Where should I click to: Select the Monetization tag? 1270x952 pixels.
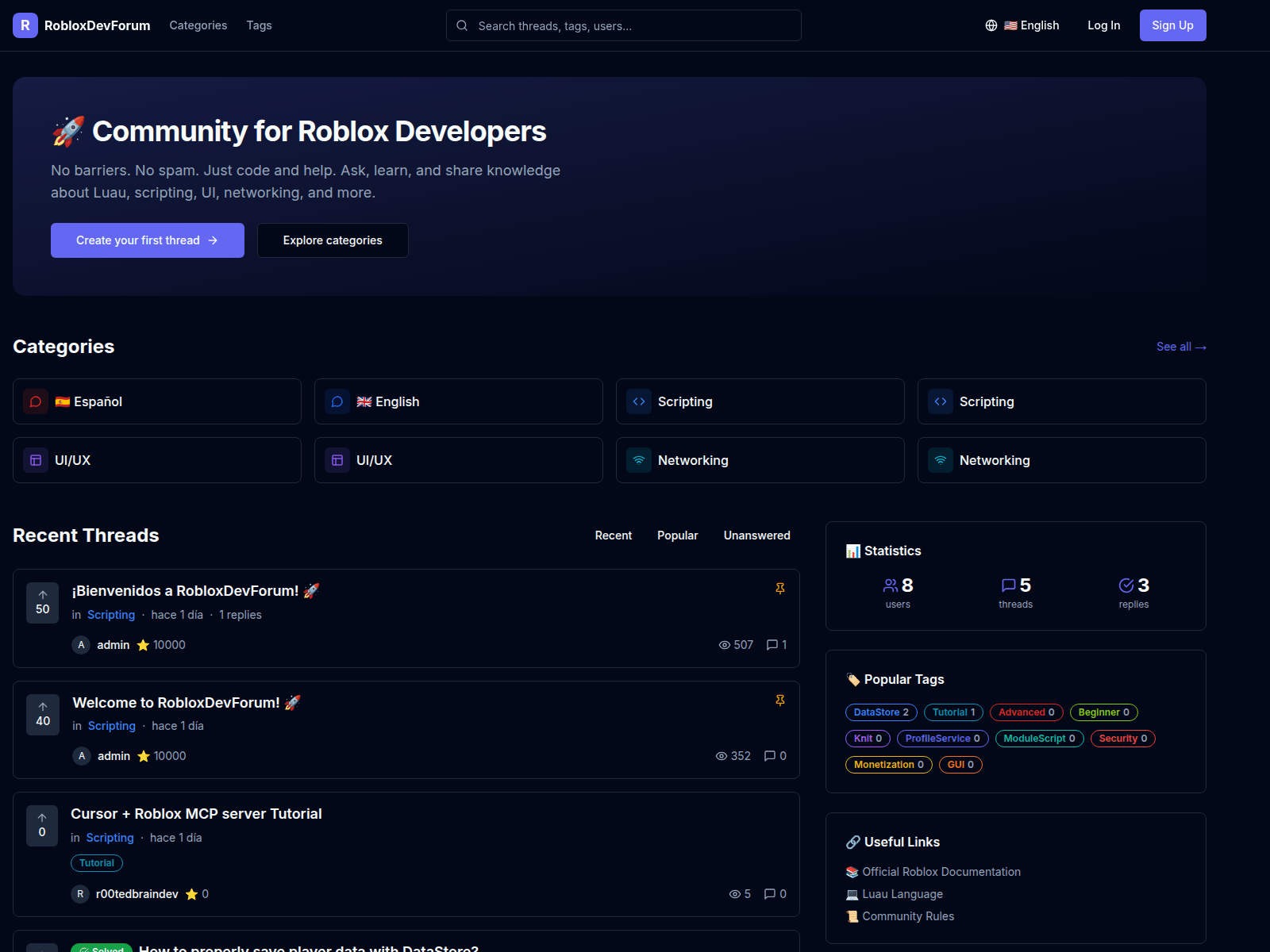[x=889, y=765]
